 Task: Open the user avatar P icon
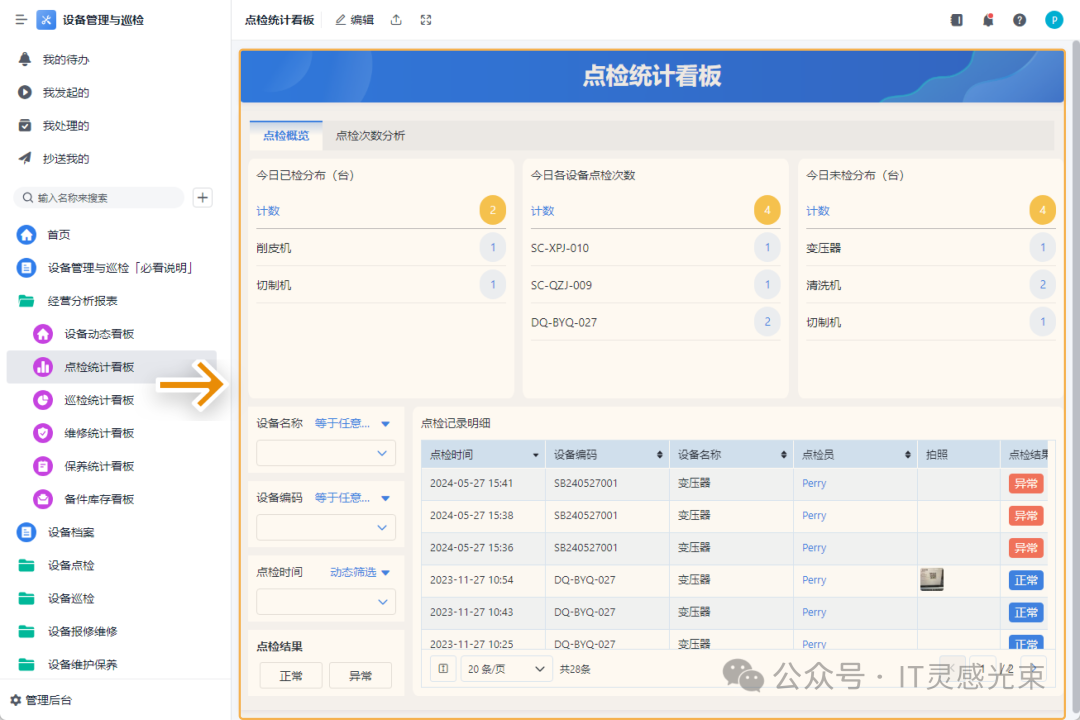pyautogui.click(x=1054, y=20)
